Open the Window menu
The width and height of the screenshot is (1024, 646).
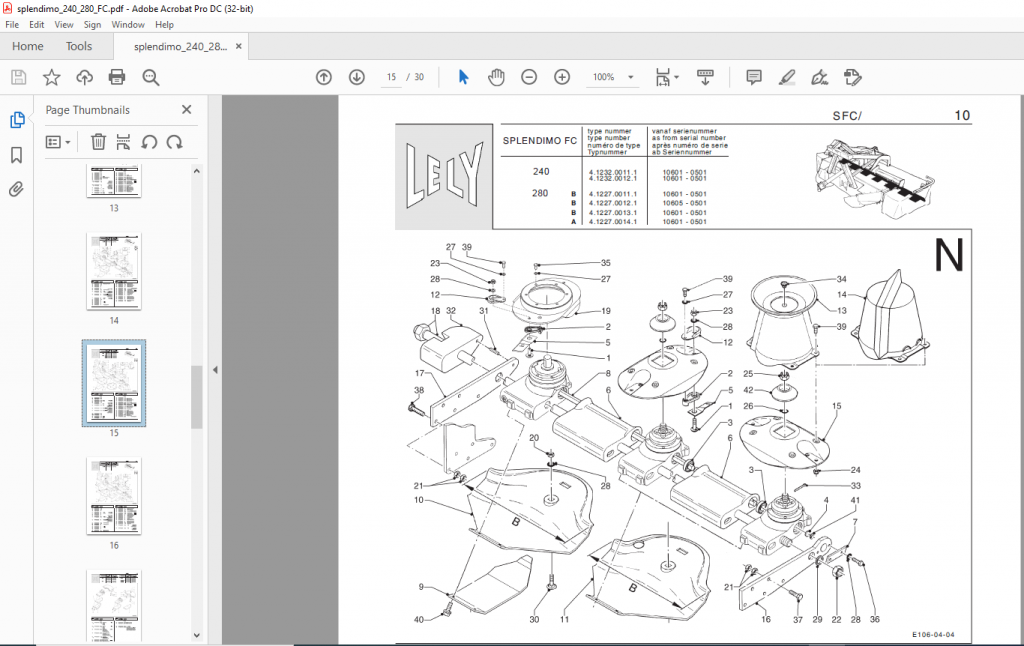(x=128, y=25)
